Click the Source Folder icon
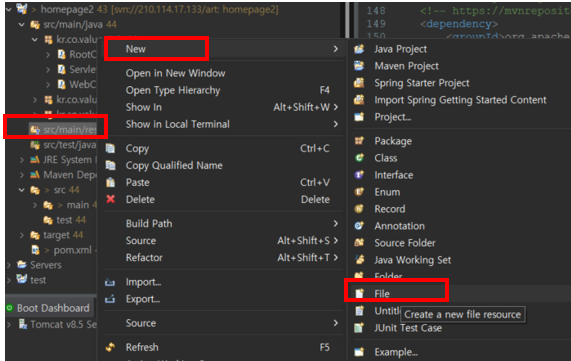The height and width of the screenshot is (361, 571). pos(359,243)
